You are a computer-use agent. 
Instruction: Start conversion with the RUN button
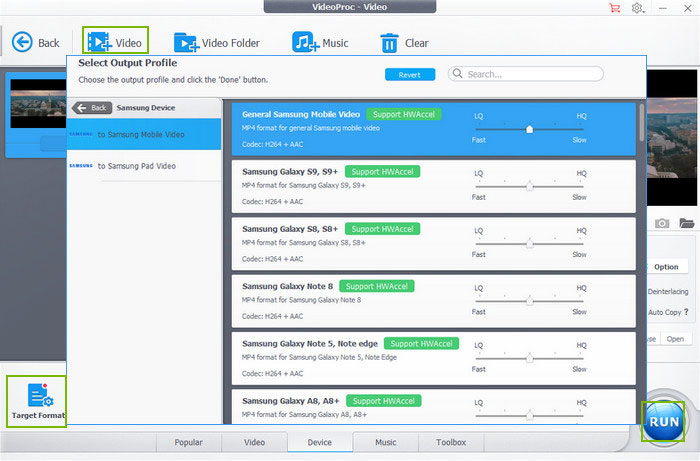point(663,421)
